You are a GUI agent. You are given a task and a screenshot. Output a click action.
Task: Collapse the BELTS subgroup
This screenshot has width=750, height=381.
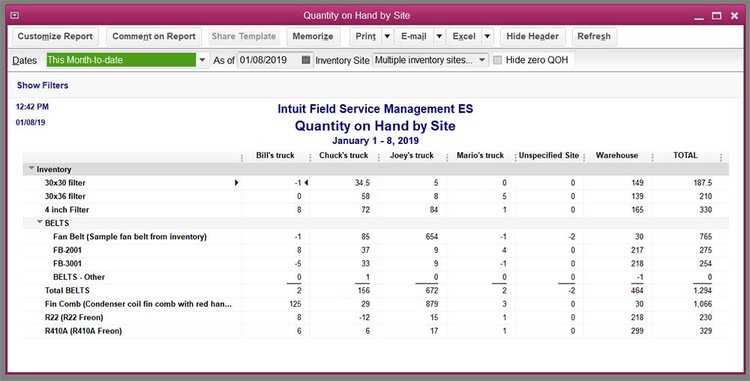click(40, 222)
